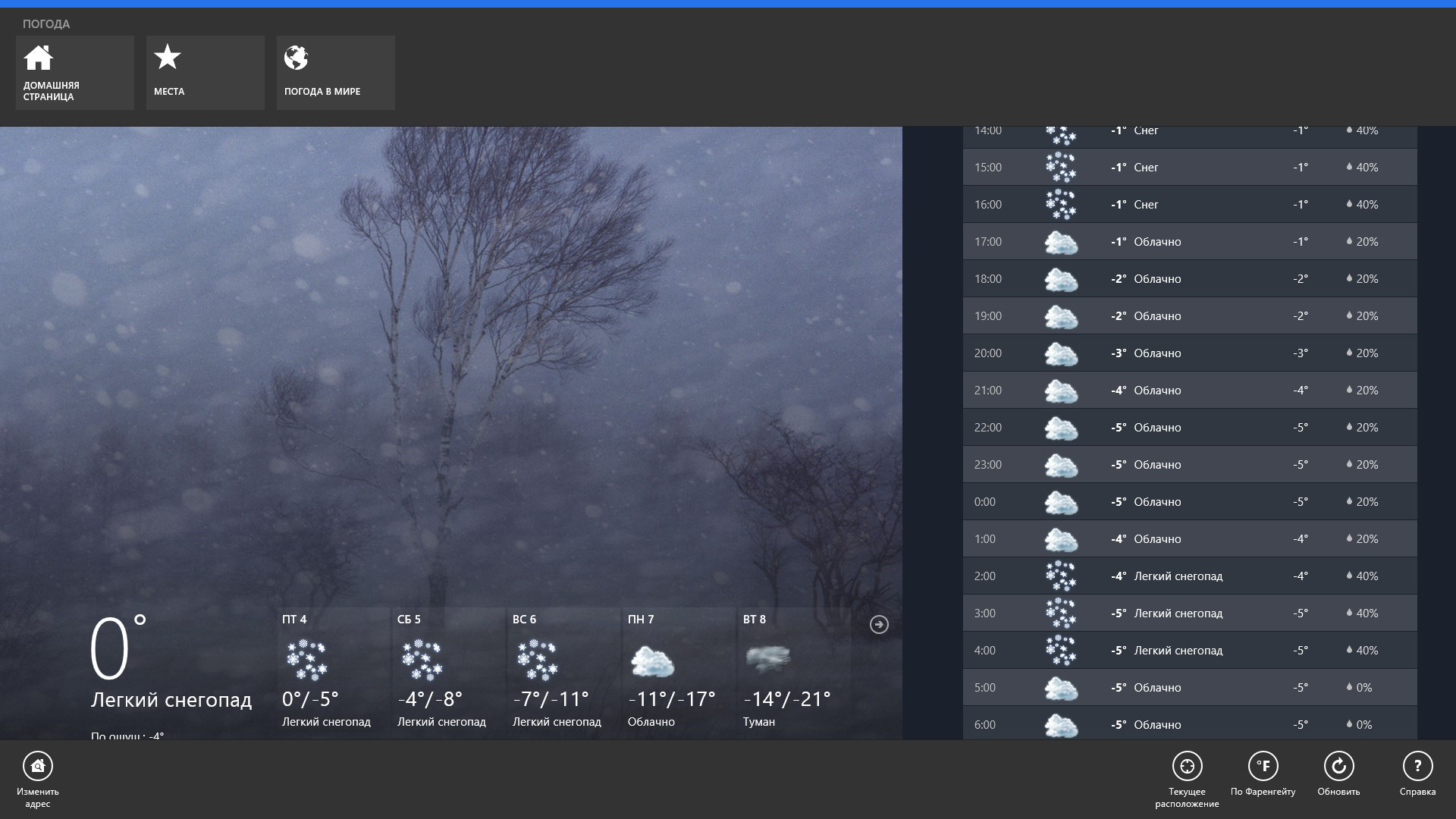This screenshot has width=1456, height=819.
Task: Click the Current location target icon
Action: click(x=1187, y=767)
